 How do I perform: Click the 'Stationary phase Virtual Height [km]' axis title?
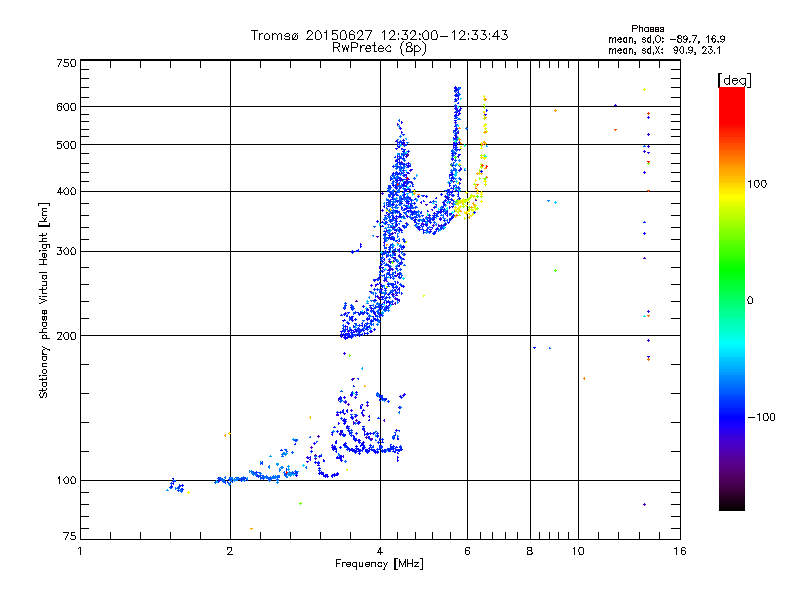point(44,301)
